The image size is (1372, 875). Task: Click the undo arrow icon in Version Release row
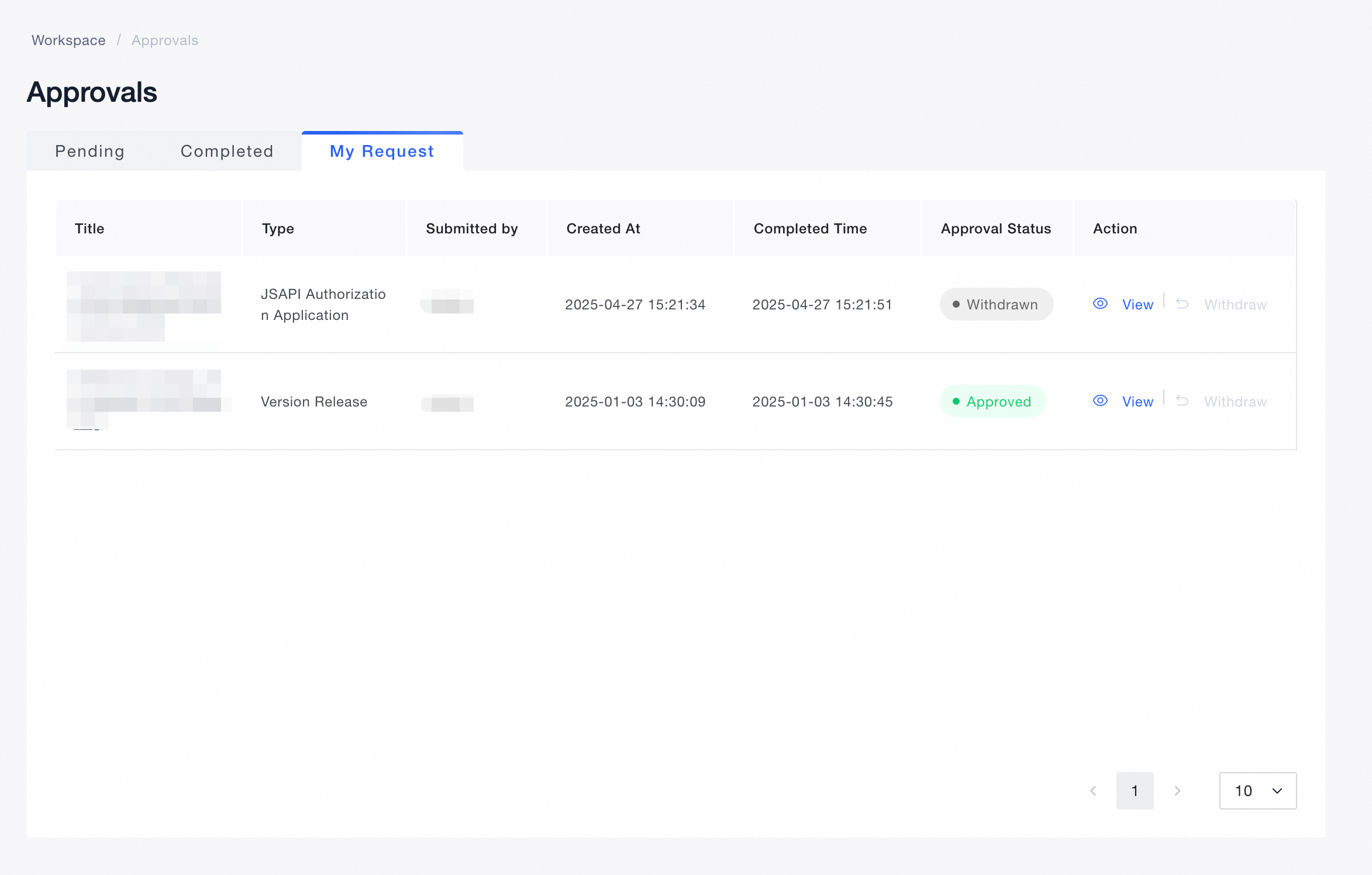[1182, 401]
